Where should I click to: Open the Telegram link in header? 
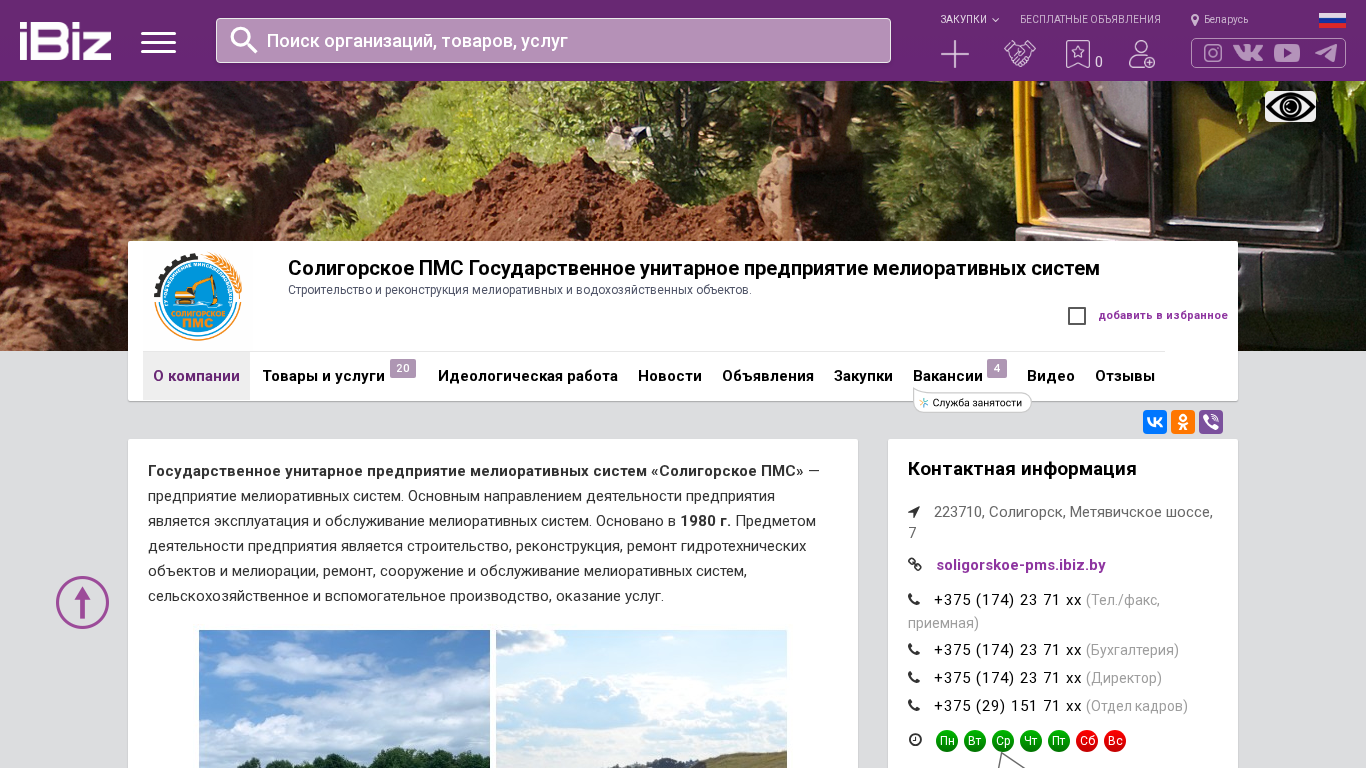click(1326, 53)
